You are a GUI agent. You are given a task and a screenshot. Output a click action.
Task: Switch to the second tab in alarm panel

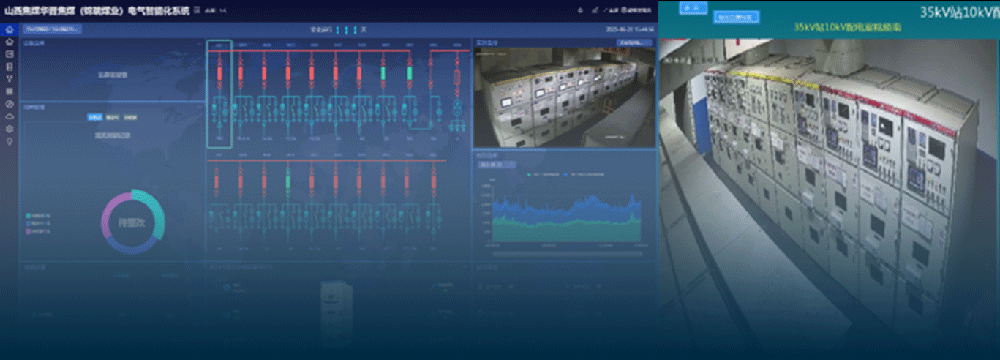[x=112, y=117]
